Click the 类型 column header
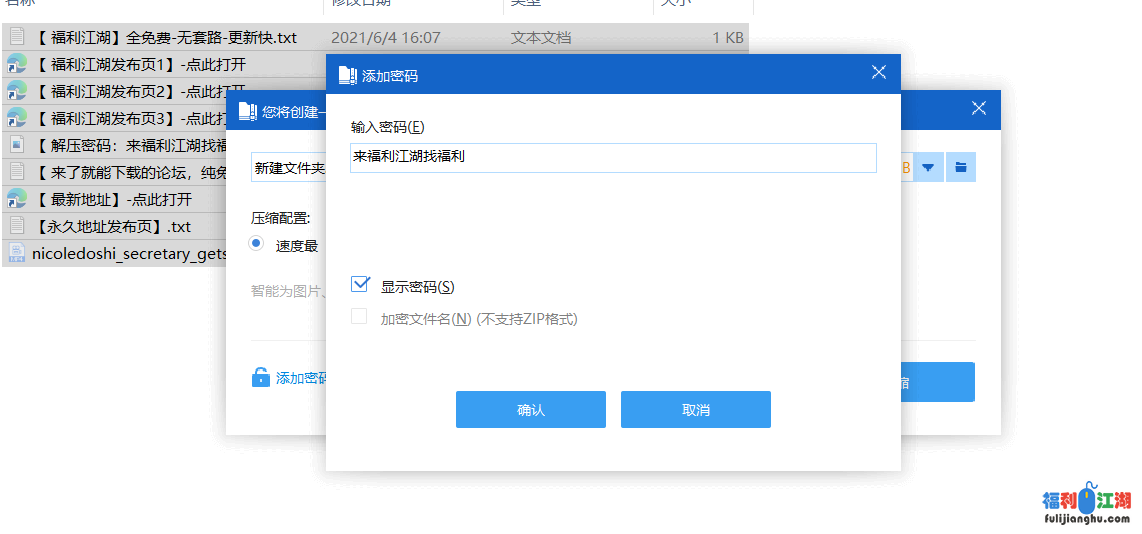The image size is (1142, 534). (527, 4)
